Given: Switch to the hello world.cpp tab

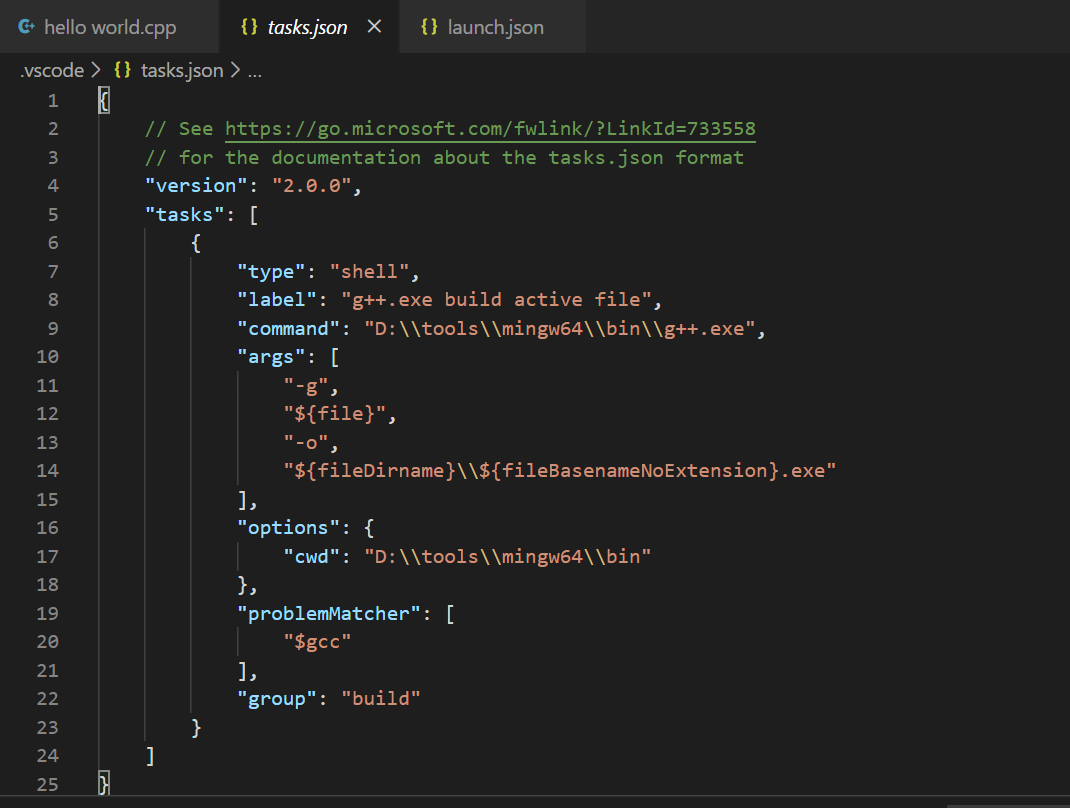Looking at the screenshot, I should click(x=110, y=27).
